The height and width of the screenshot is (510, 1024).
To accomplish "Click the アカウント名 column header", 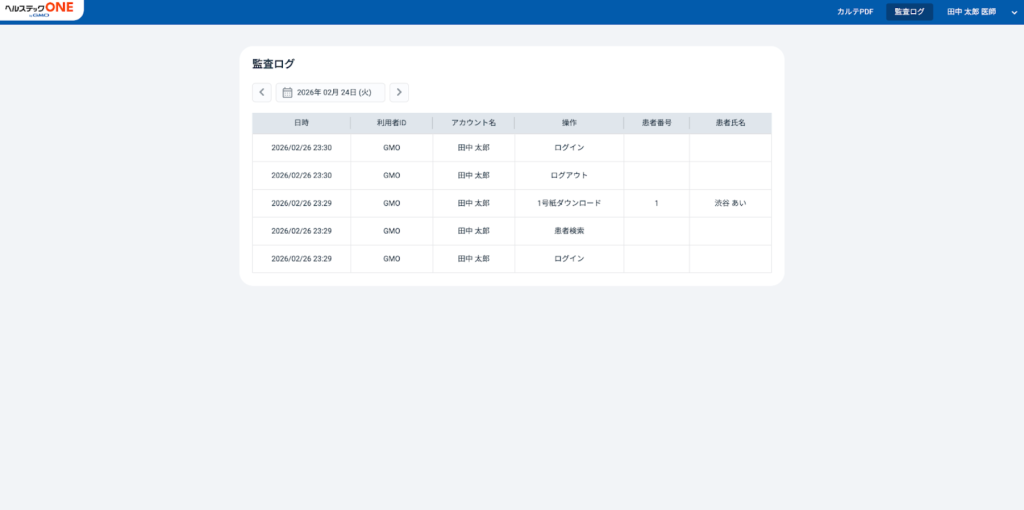I will click(473, 123).
